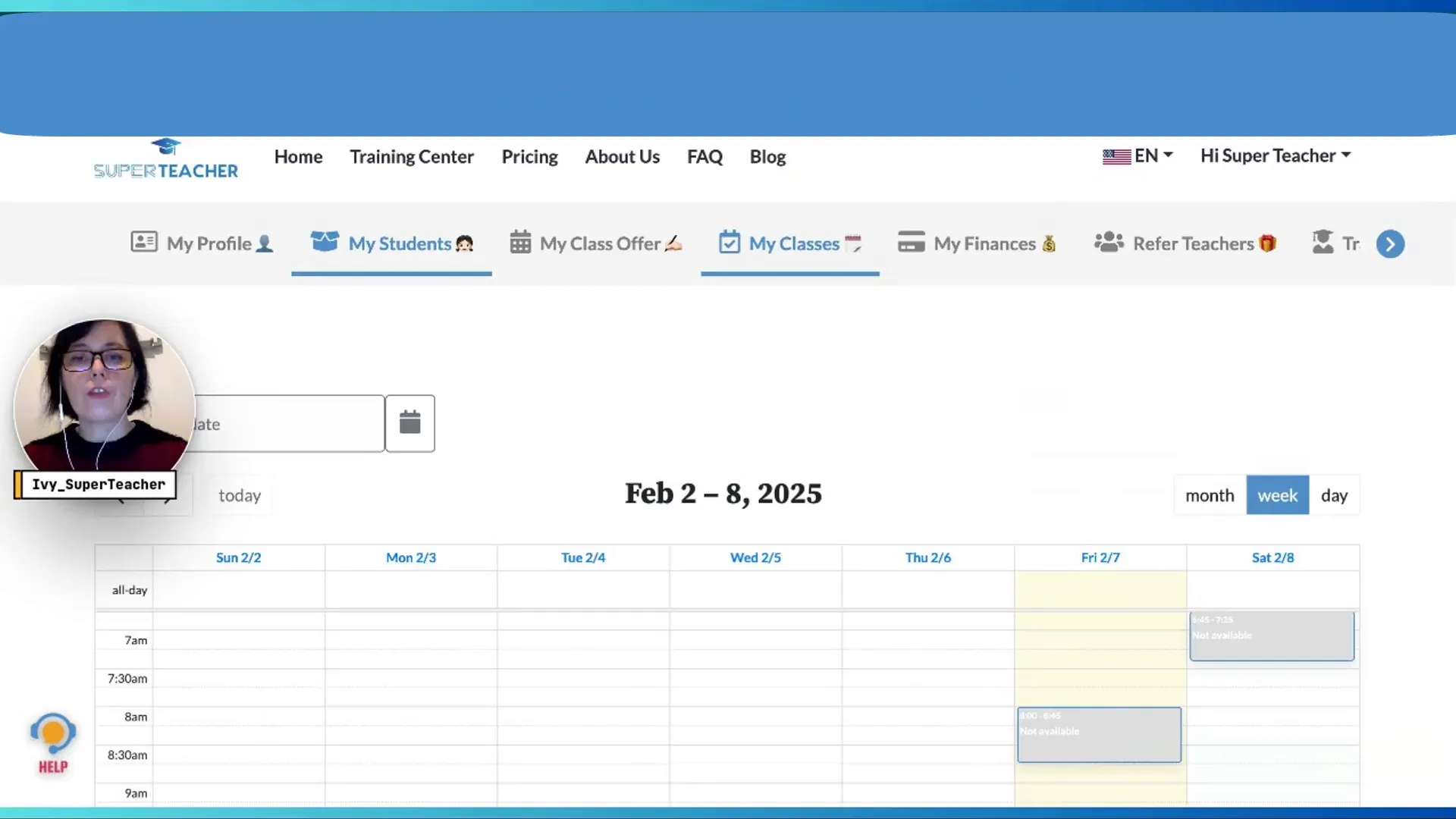Screen dimensions: 1456x819
Task: Toggle week view on calendar
Action: click(x=1278, y=494)
